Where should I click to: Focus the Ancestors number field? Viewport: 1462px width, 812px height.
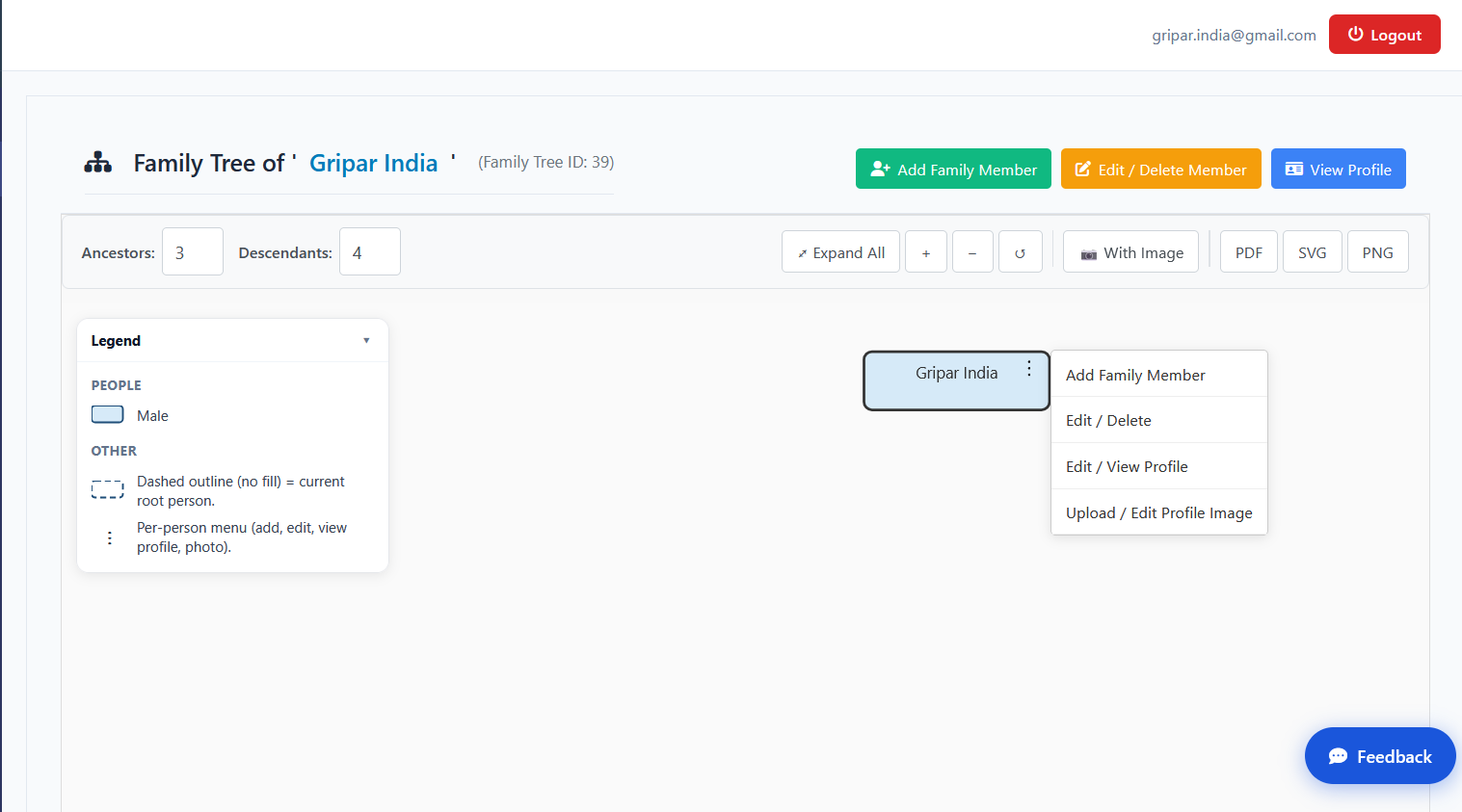click(193, 251)
